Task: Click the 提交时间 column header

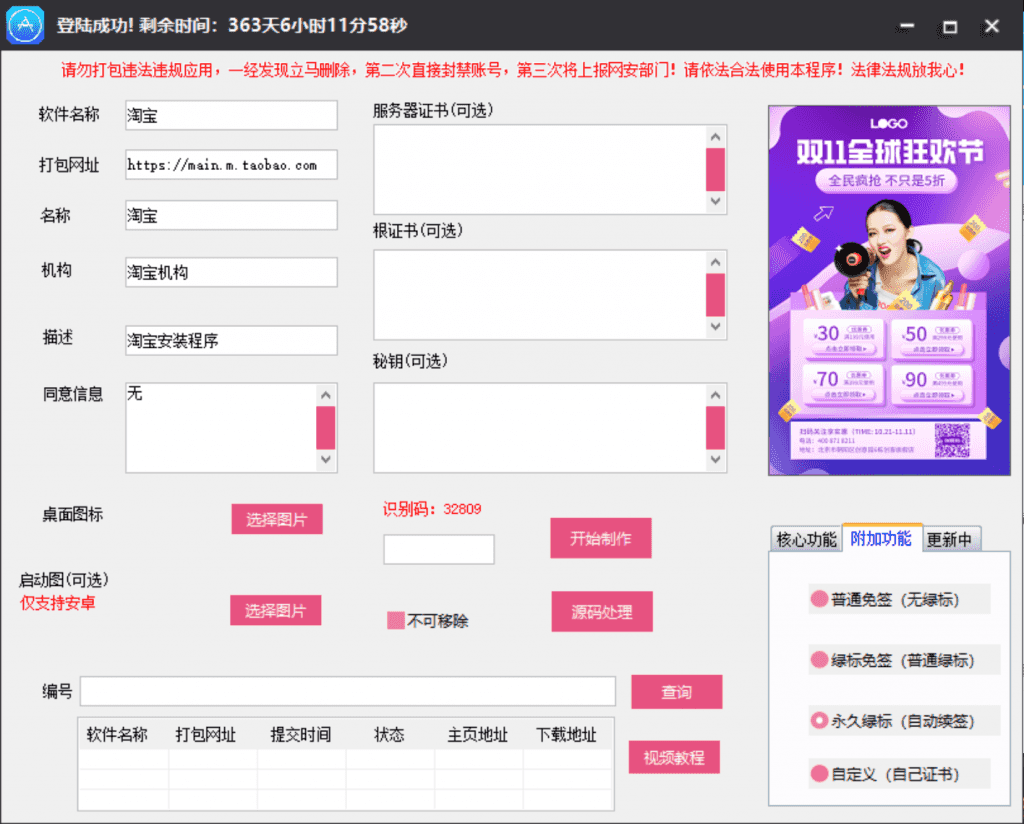Action: tap(301, 735)
